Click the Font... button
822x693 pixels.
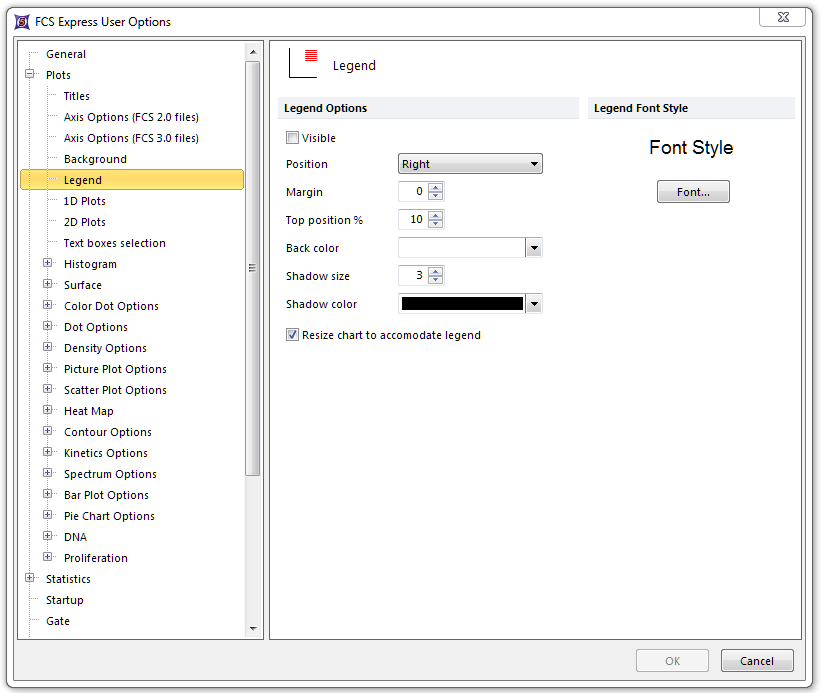coord(693,192)
